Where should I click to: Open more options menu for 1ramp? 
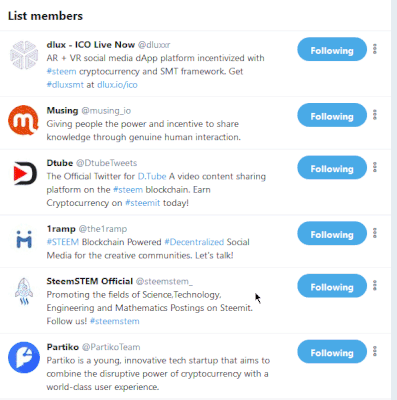[375, 233]
